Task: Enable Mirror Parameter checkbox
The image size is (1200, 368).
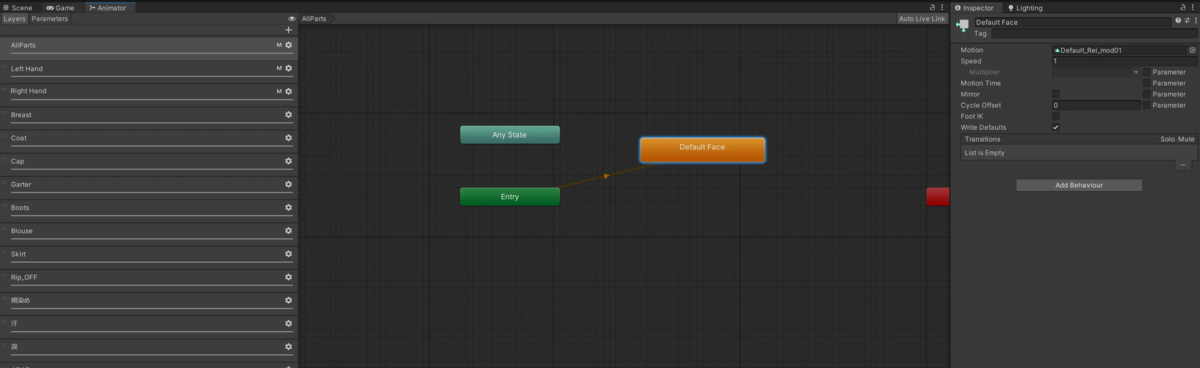Action: pos(1147,94)
